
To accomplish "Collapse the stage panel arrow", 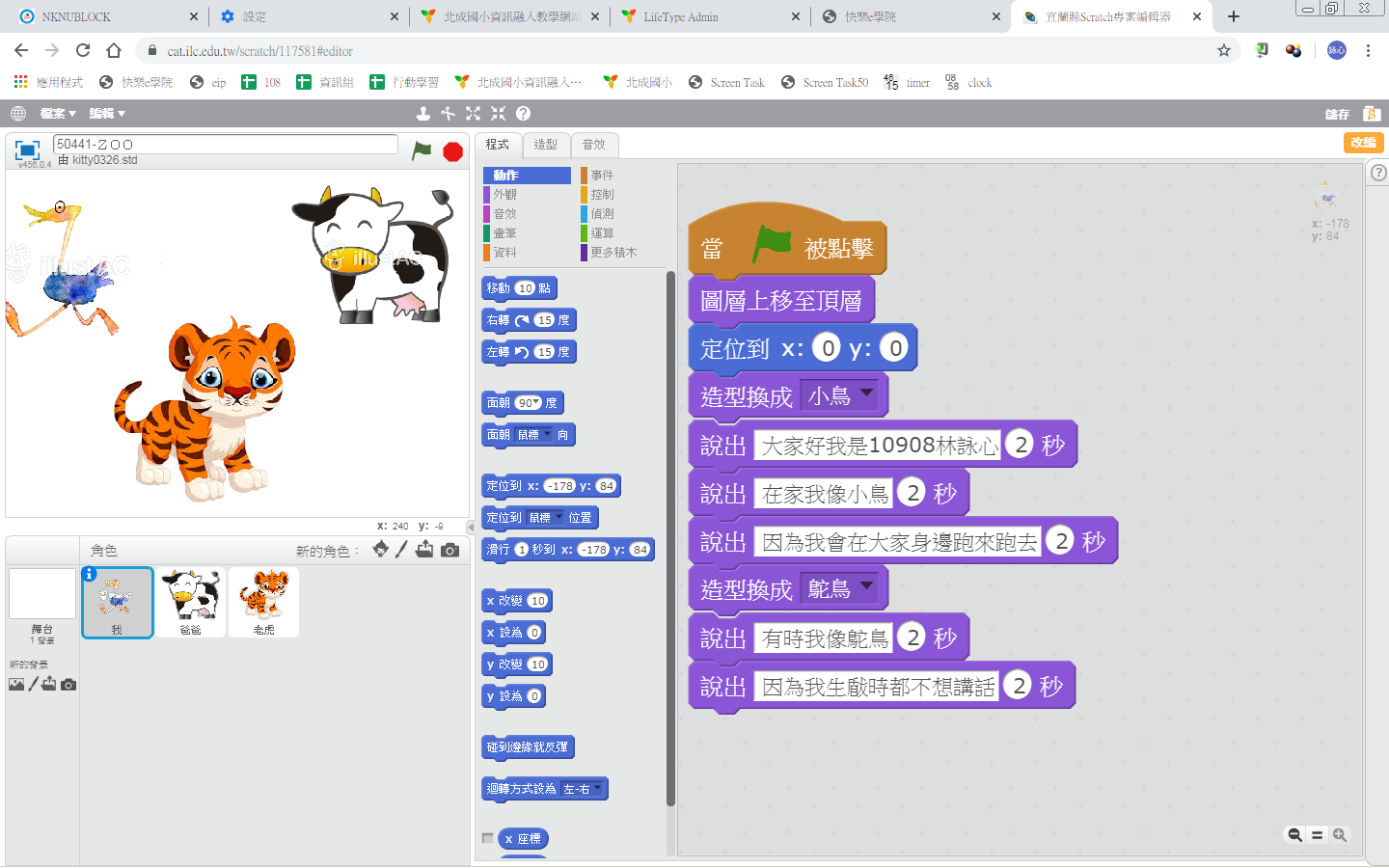I will (x=471, y=528).
